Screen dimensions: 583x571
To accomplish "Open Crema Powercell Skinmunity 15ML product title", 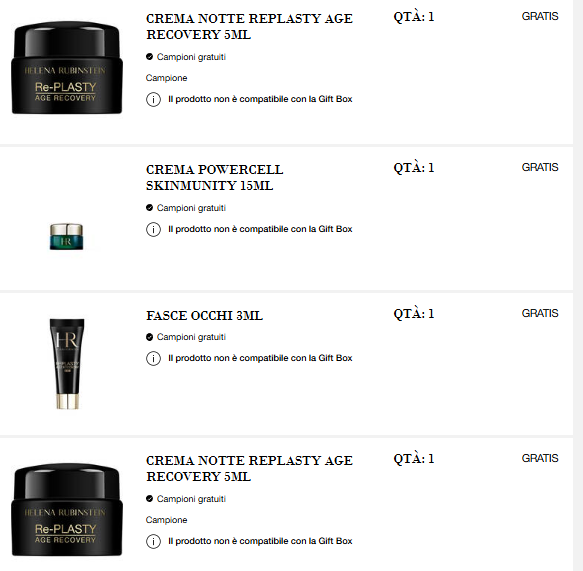I will pyautogui.click(x=215, y=177).
